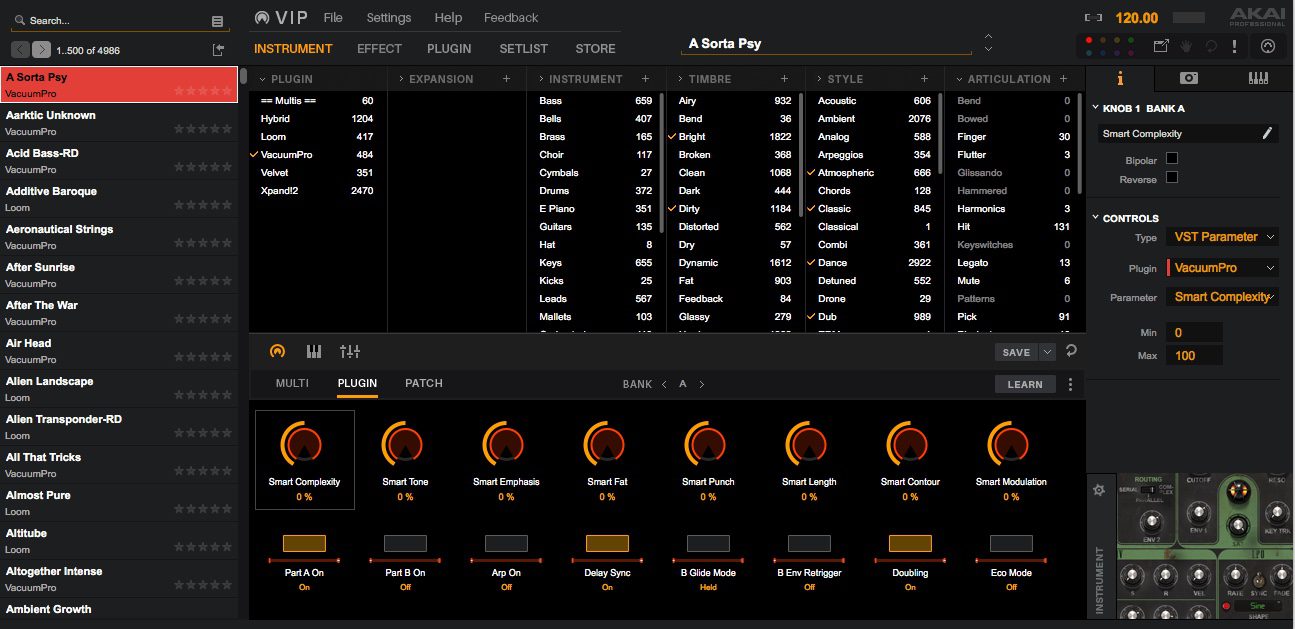Open the three-dot menu next to LEARN
The width and height of the screenshot is (1295, 629).
point(1070,384)
